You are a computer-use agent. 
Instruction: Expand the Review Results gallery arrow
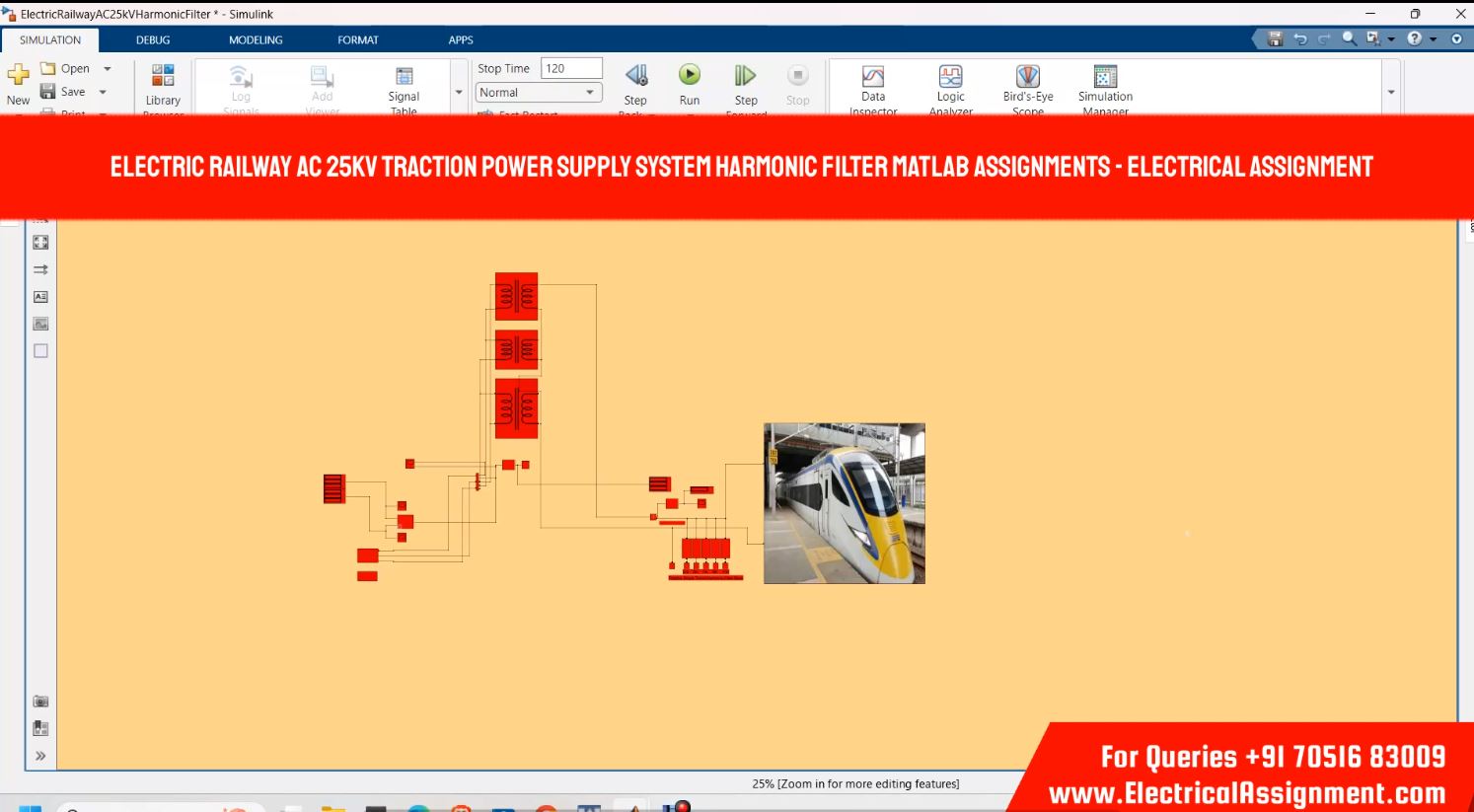point(1391,92)
